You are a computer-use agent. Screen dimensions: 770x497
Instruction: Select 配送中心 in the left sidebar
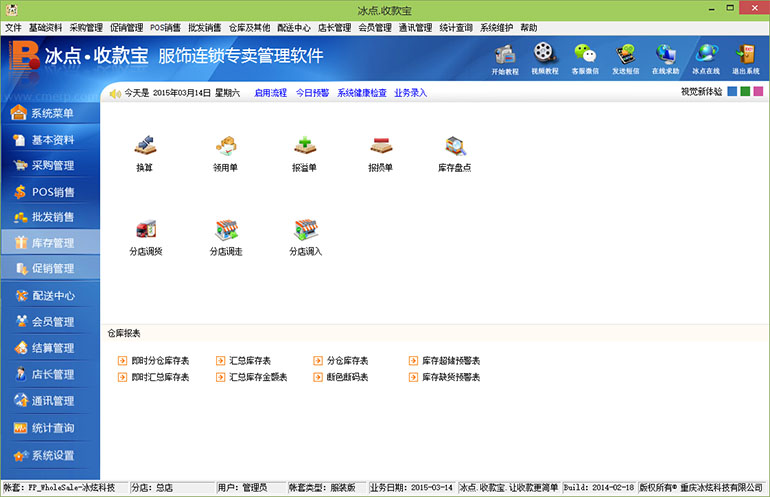(x=50, y=296)
